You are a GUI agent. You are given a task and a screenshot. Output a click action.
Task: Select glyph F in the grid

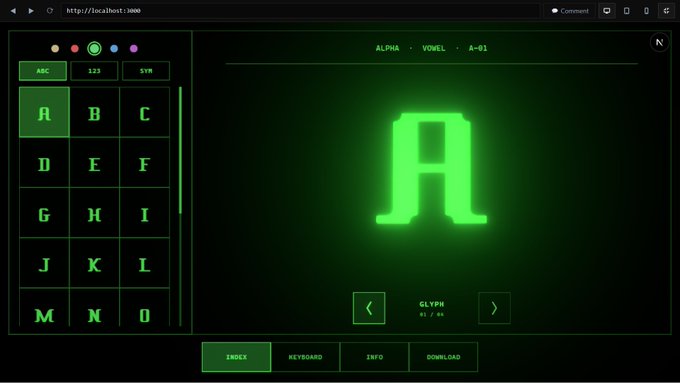pos(145,163)
